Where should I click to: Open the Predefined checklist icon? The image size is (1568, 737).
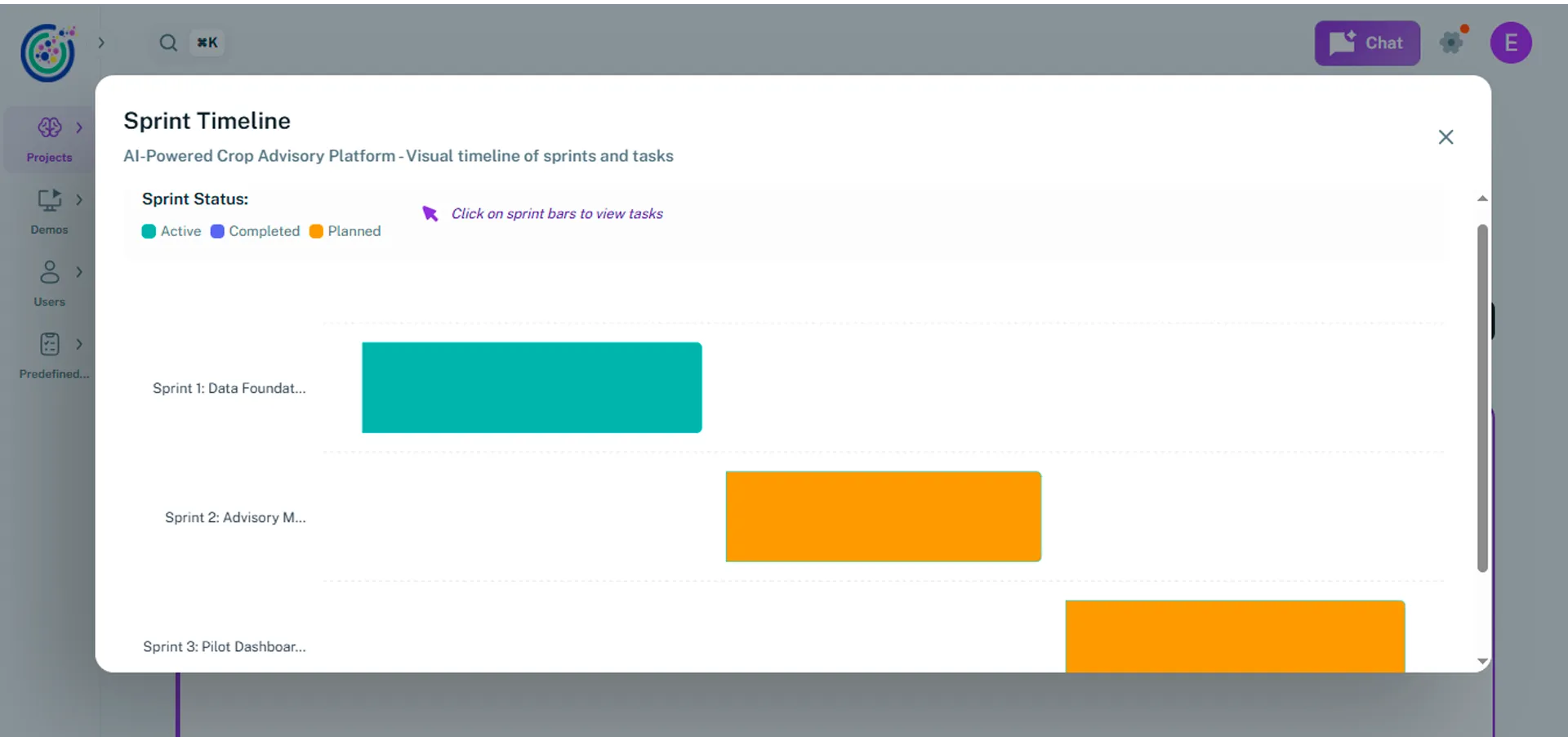[x=49, y=344]
